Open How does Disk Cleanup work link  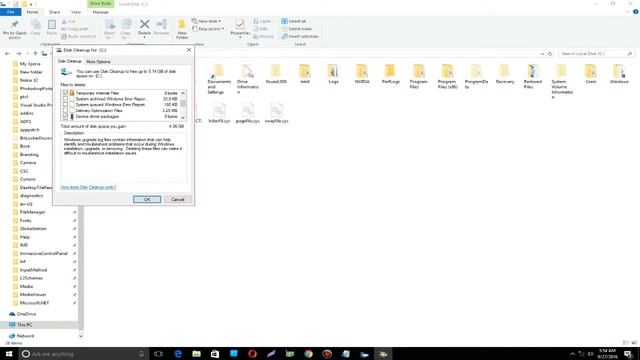pos(88,187)
